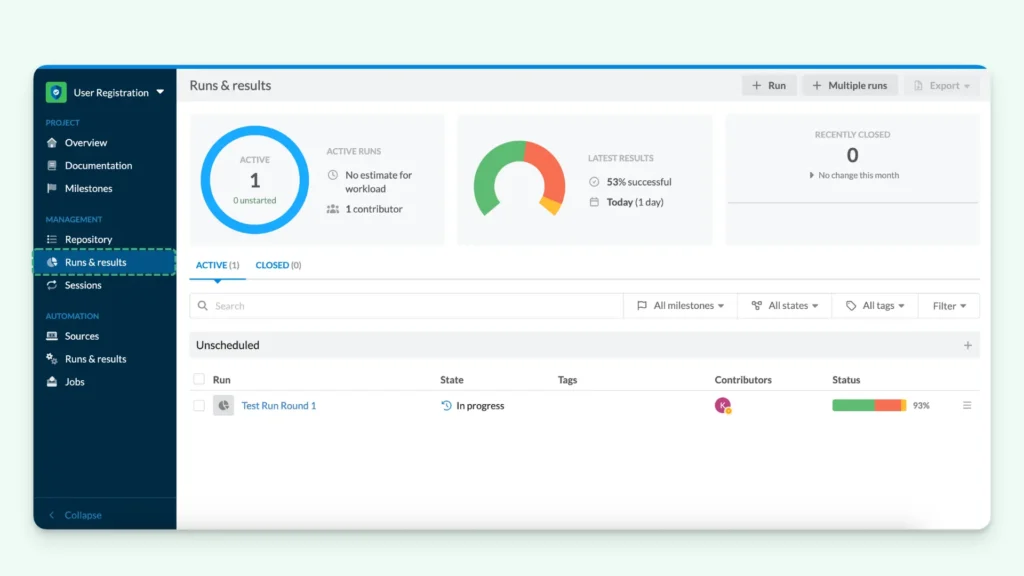Select the Sessions sync icon

(x=52, y=285)
